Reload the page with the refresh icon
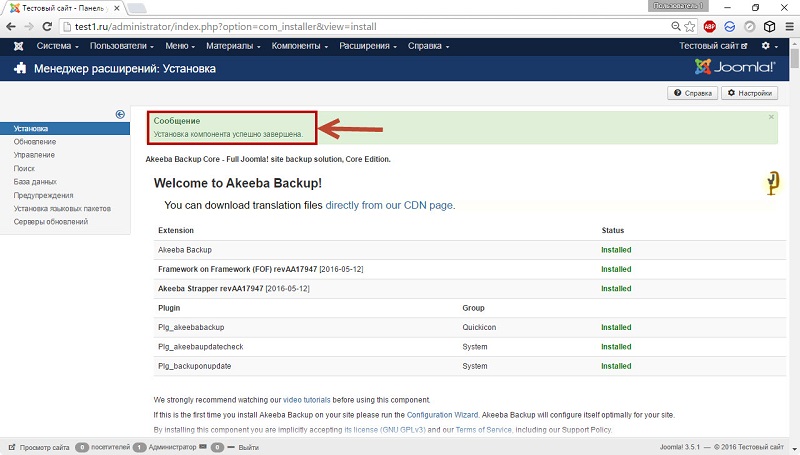The height and width of the screenshot is (455, 800). [x=47, y=27]
